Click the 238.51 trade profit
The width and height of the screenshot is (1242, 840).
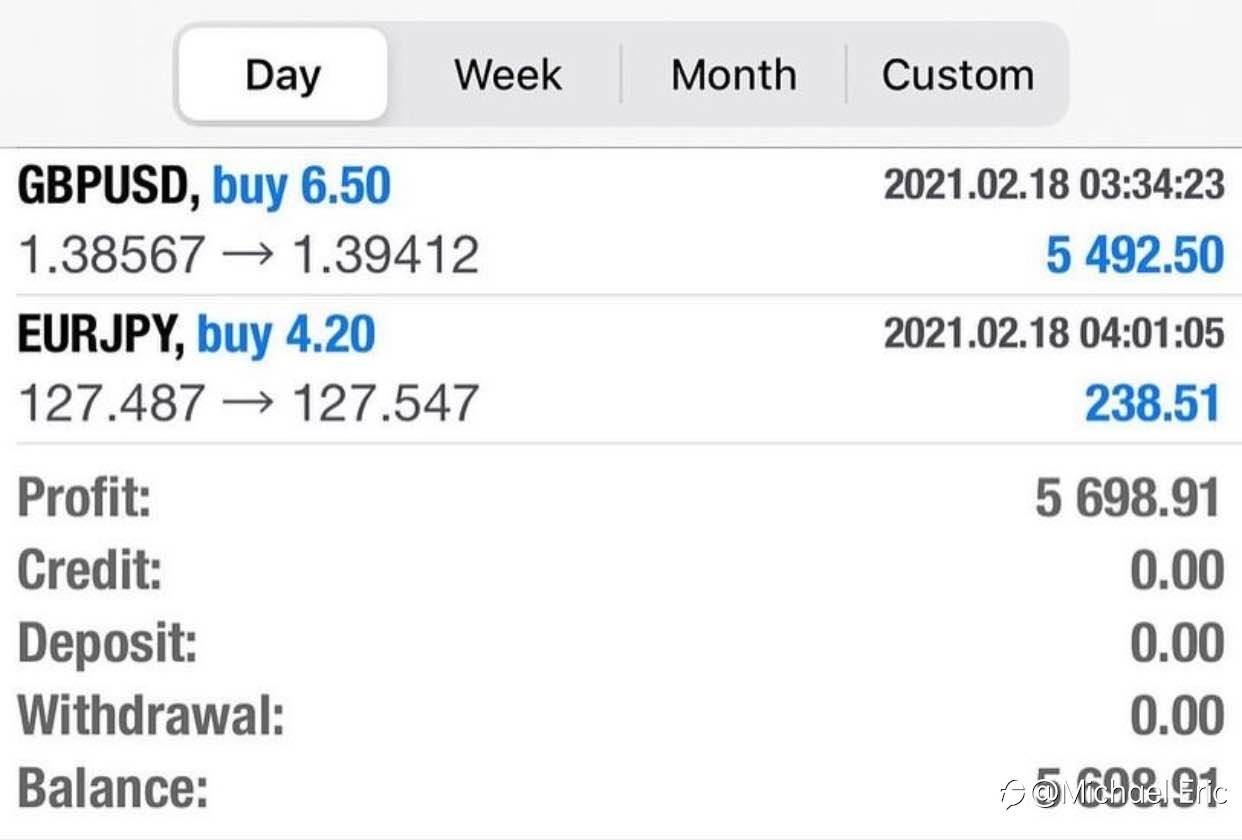1152,404
